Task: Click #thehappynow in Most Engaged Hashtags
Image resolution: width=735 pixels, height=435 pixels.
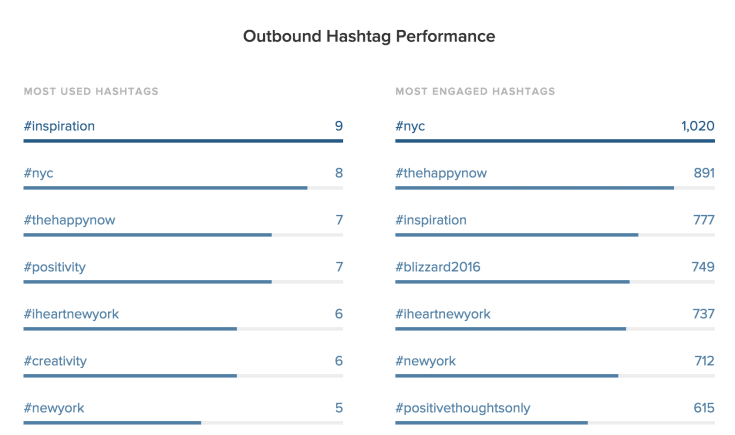Action: (x=441, y=173)
